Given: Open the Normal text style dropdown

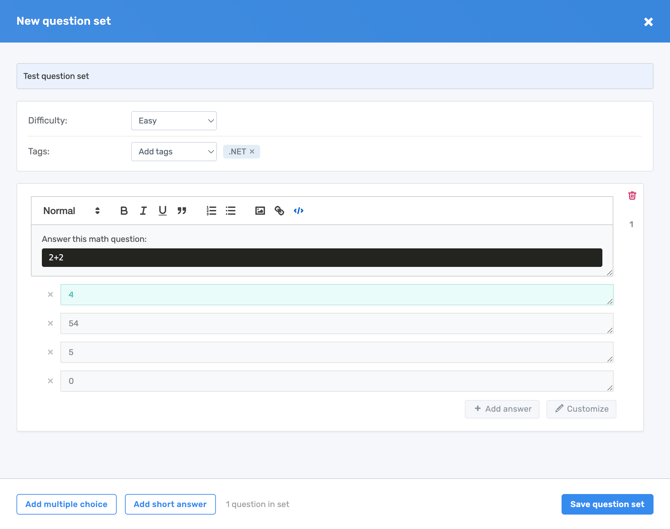Looking at the screenshot, I should [71, 211].
